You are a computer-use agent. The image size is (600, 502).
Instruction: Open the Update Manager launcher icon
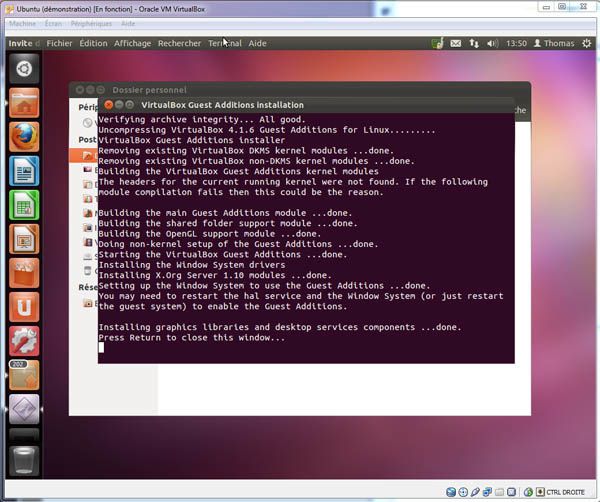[x=24, y=375]
